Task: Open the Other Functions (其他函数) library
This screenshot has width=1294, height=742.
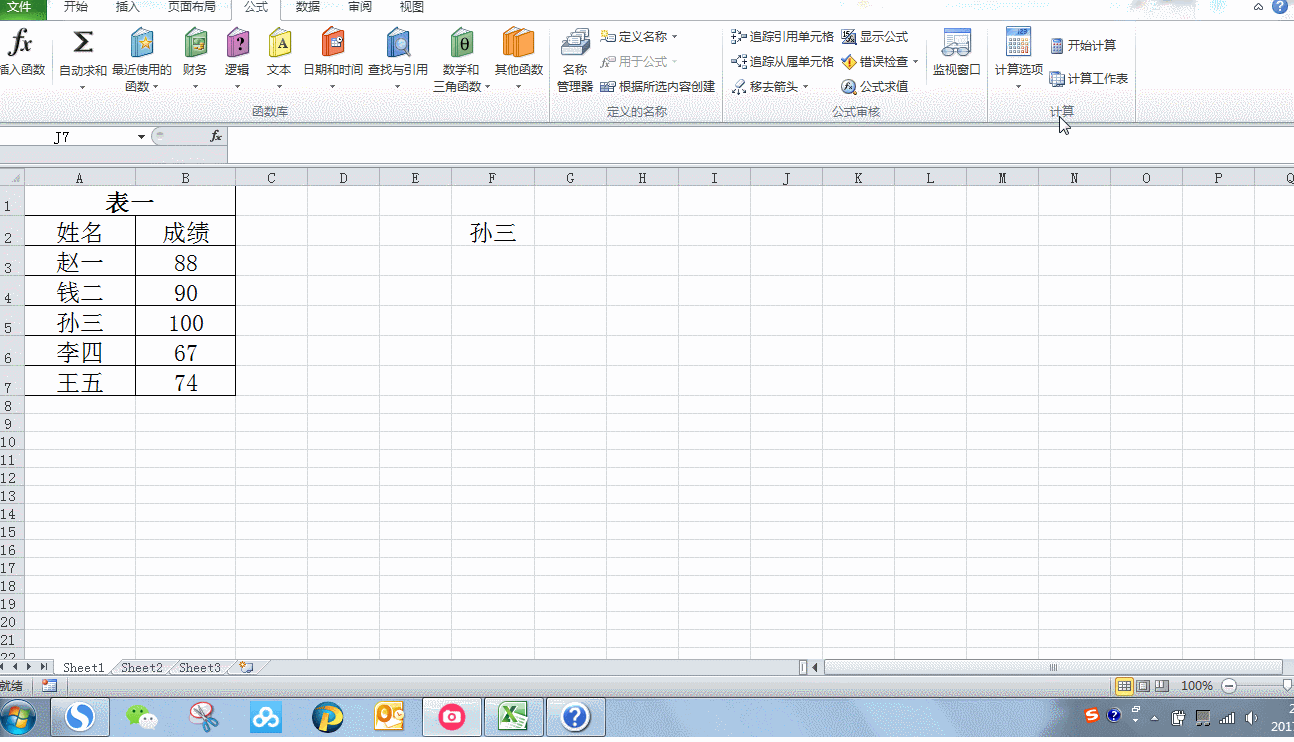Action: coord(518,60)
